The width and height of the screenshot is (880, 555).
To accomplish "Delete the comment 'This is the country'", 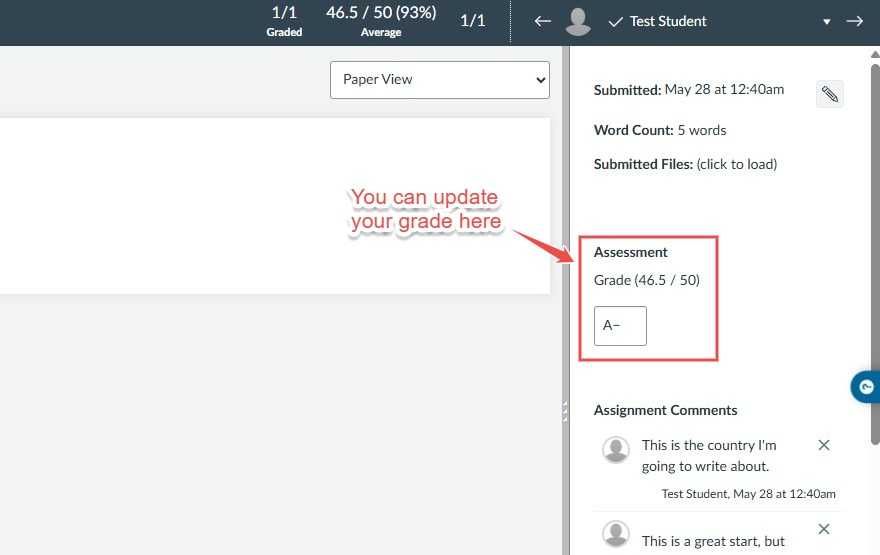I will point(824,445).
